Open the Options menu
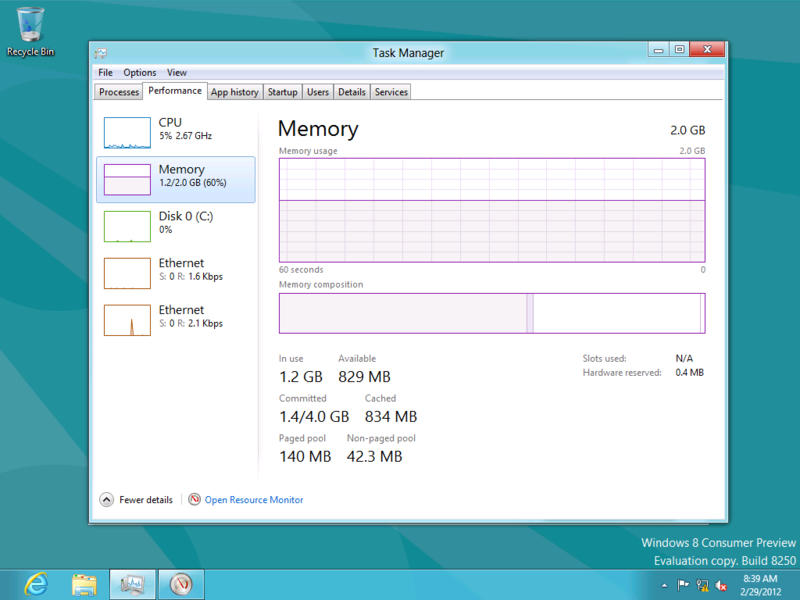Image resolution: width=800 pixels, height=600 pixels. [139, 72]
